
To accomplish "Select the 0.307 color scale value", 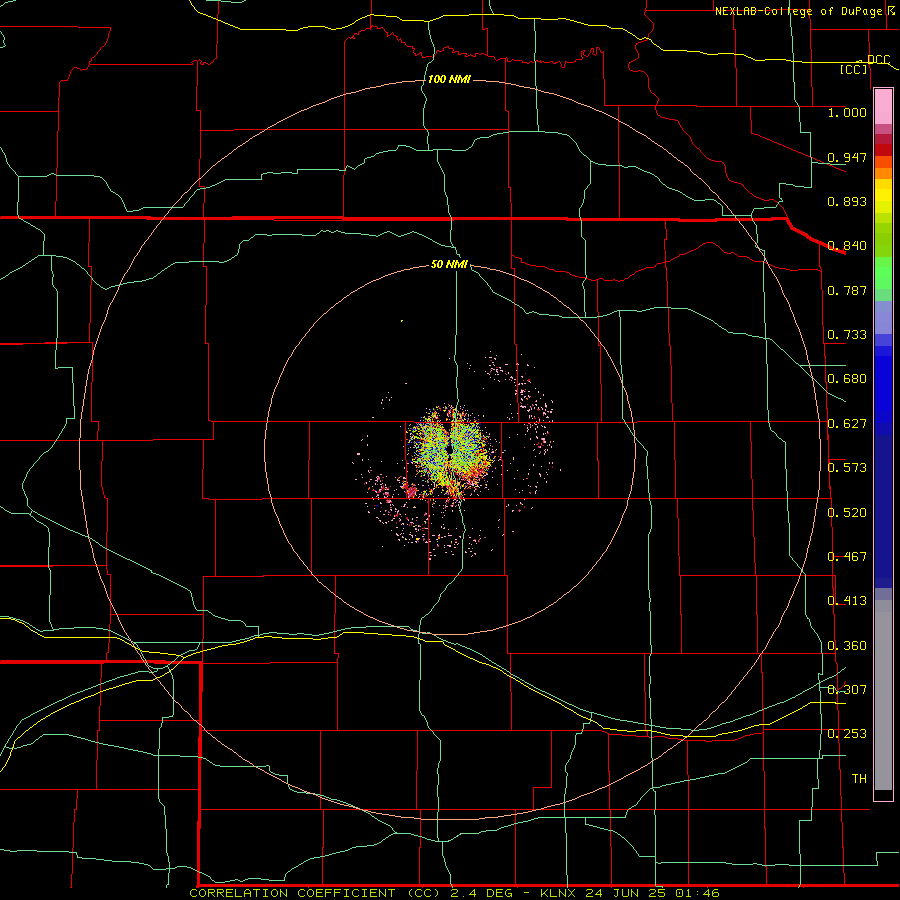I will coord(847,690).
